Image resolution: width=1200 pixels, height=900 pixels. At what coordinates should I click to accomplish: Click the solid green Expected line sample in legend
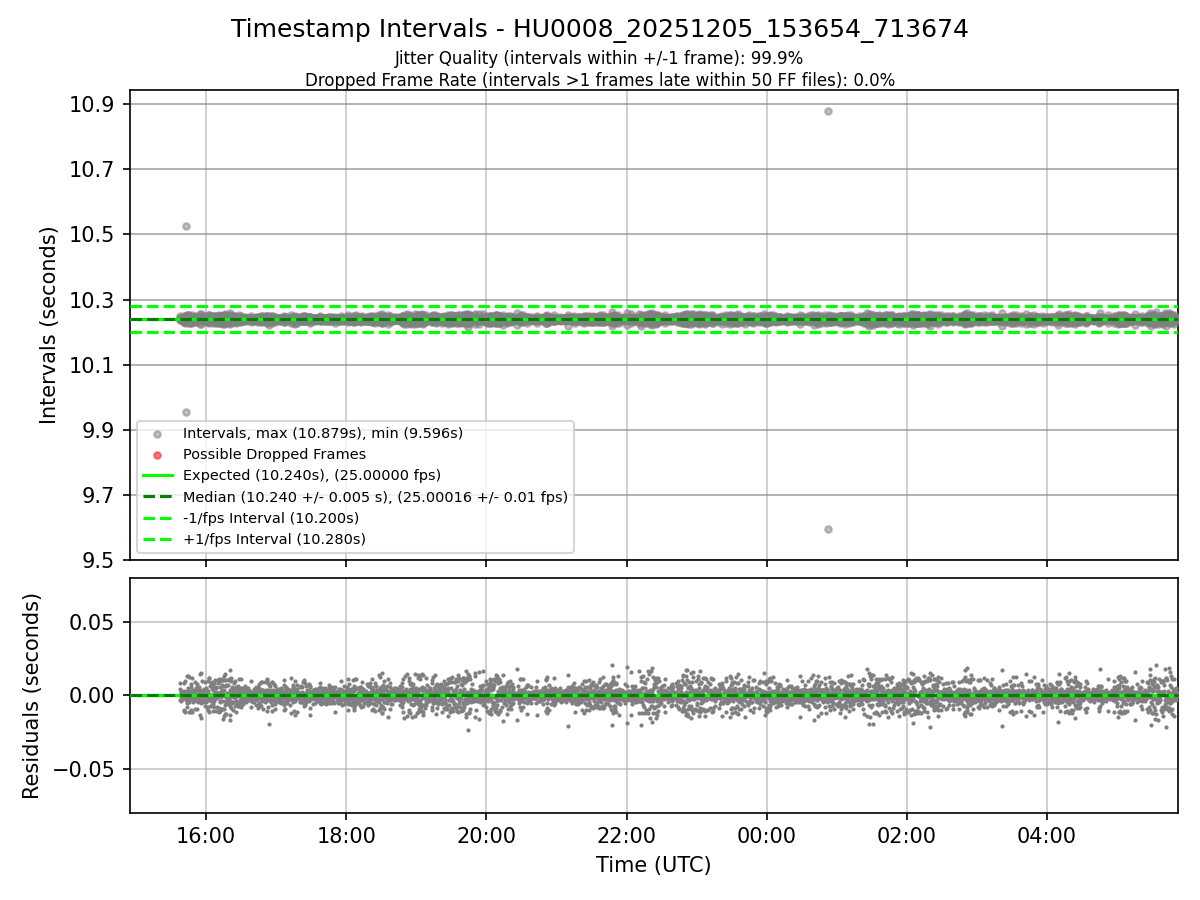click(x=157, y=476)
